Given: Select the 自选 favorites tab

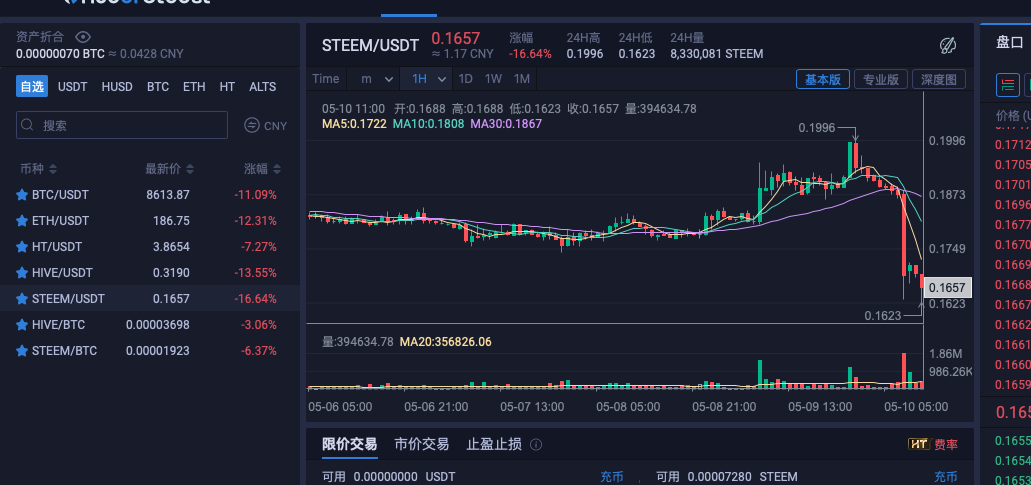Looking at the screenshot, I should 32,86.
